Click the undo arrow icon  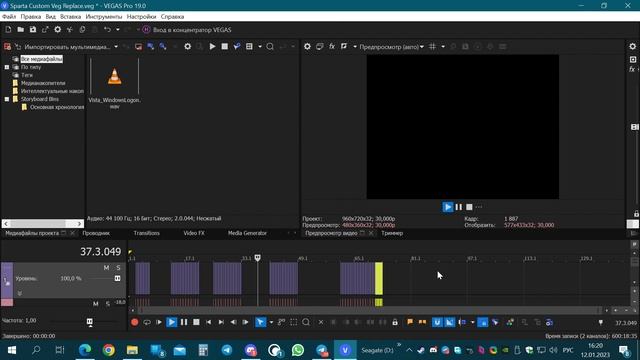[x=107, y=30]
